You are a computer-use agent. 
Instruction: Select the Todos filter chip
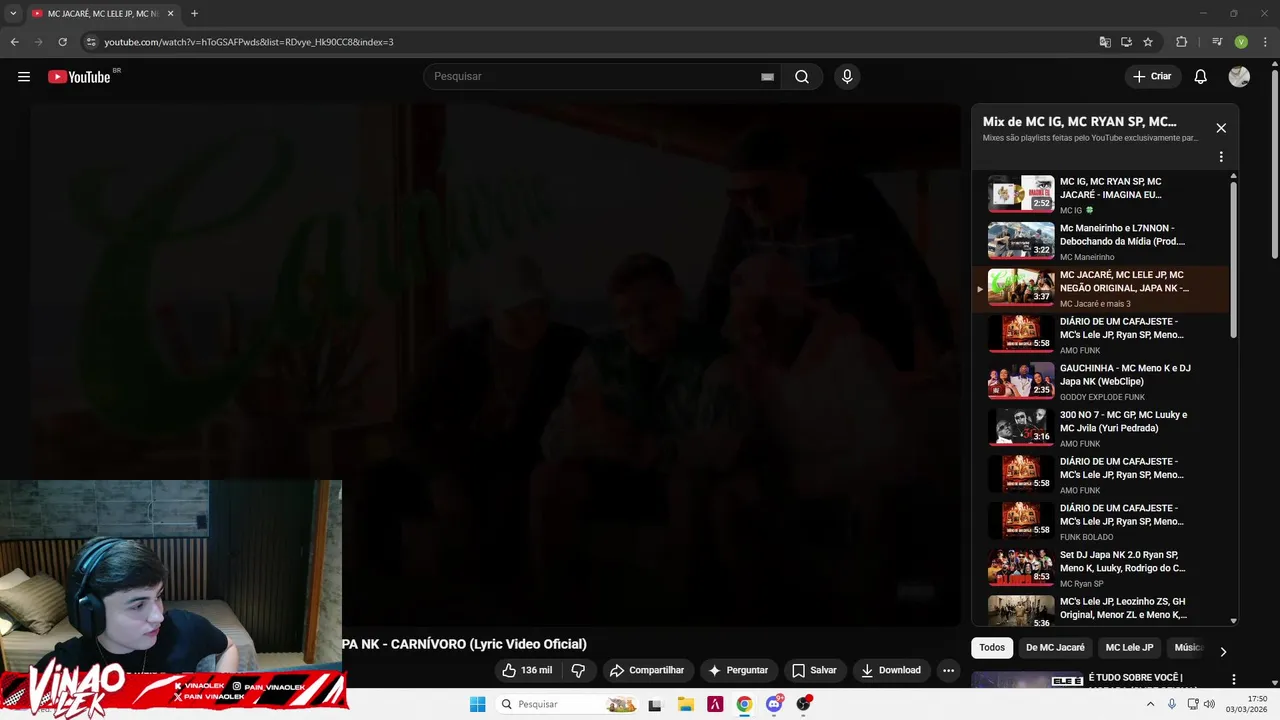click(992, 648)
